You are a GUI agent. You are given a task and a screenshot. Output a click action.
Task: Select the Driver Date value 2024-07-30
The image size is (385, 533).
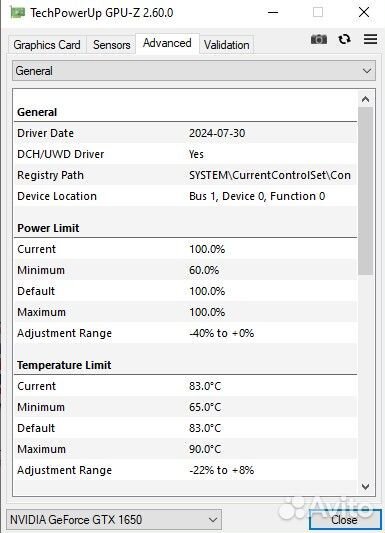click(x=217, y=133)
